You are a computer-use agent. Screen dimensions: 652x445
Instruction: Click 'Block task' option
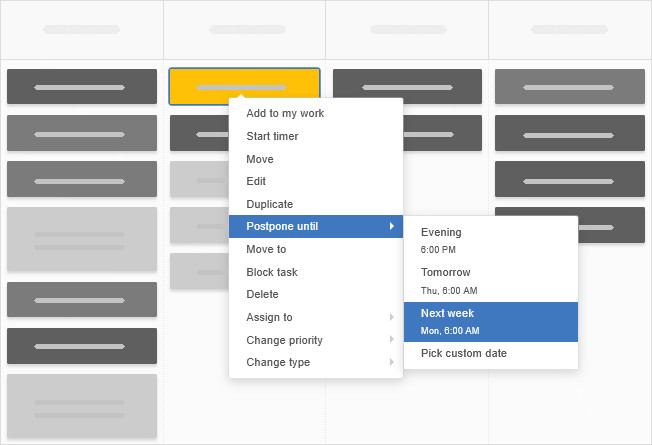pyautogui.click(x=272, y=272)
